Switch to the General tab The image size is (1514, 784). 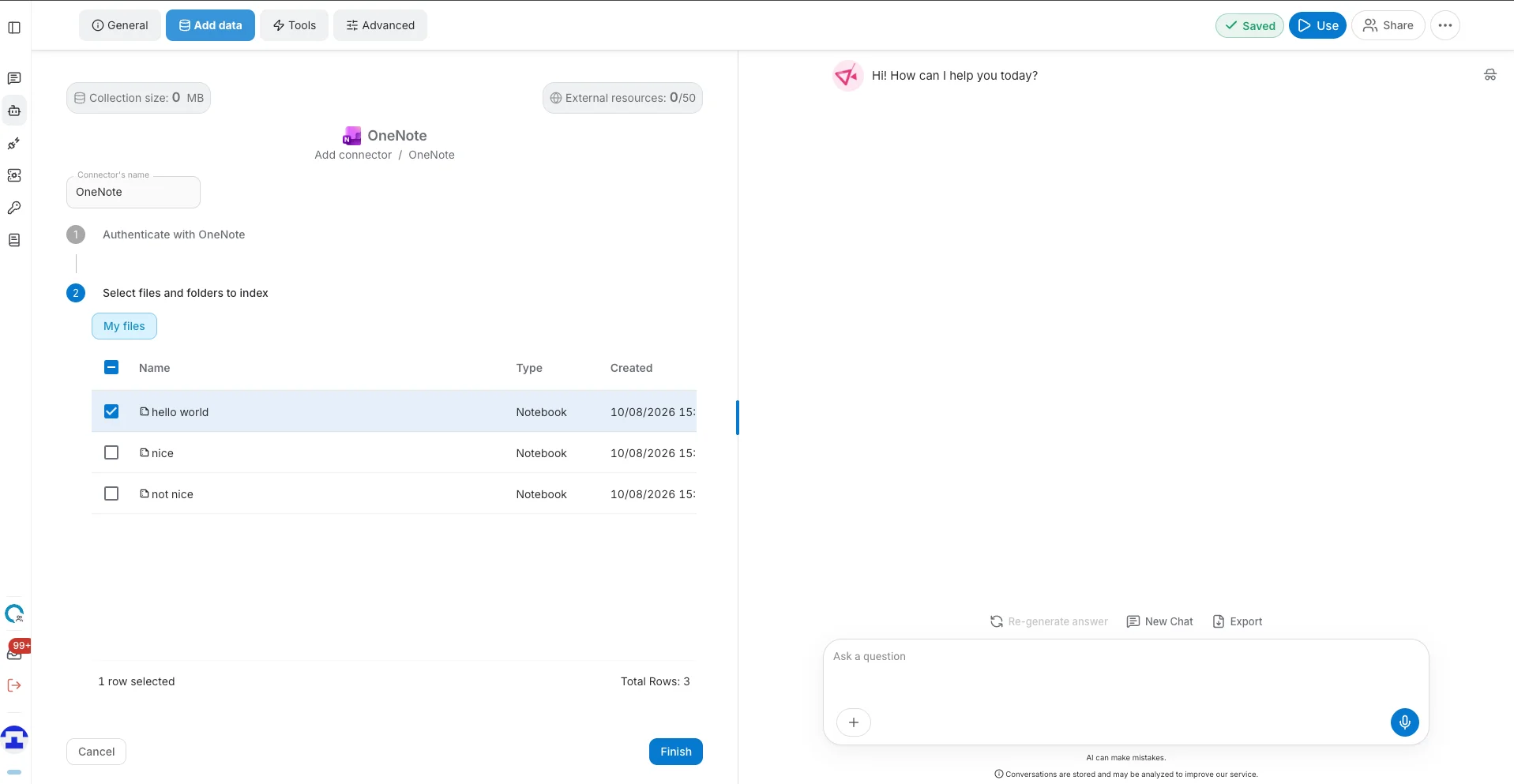120,25
